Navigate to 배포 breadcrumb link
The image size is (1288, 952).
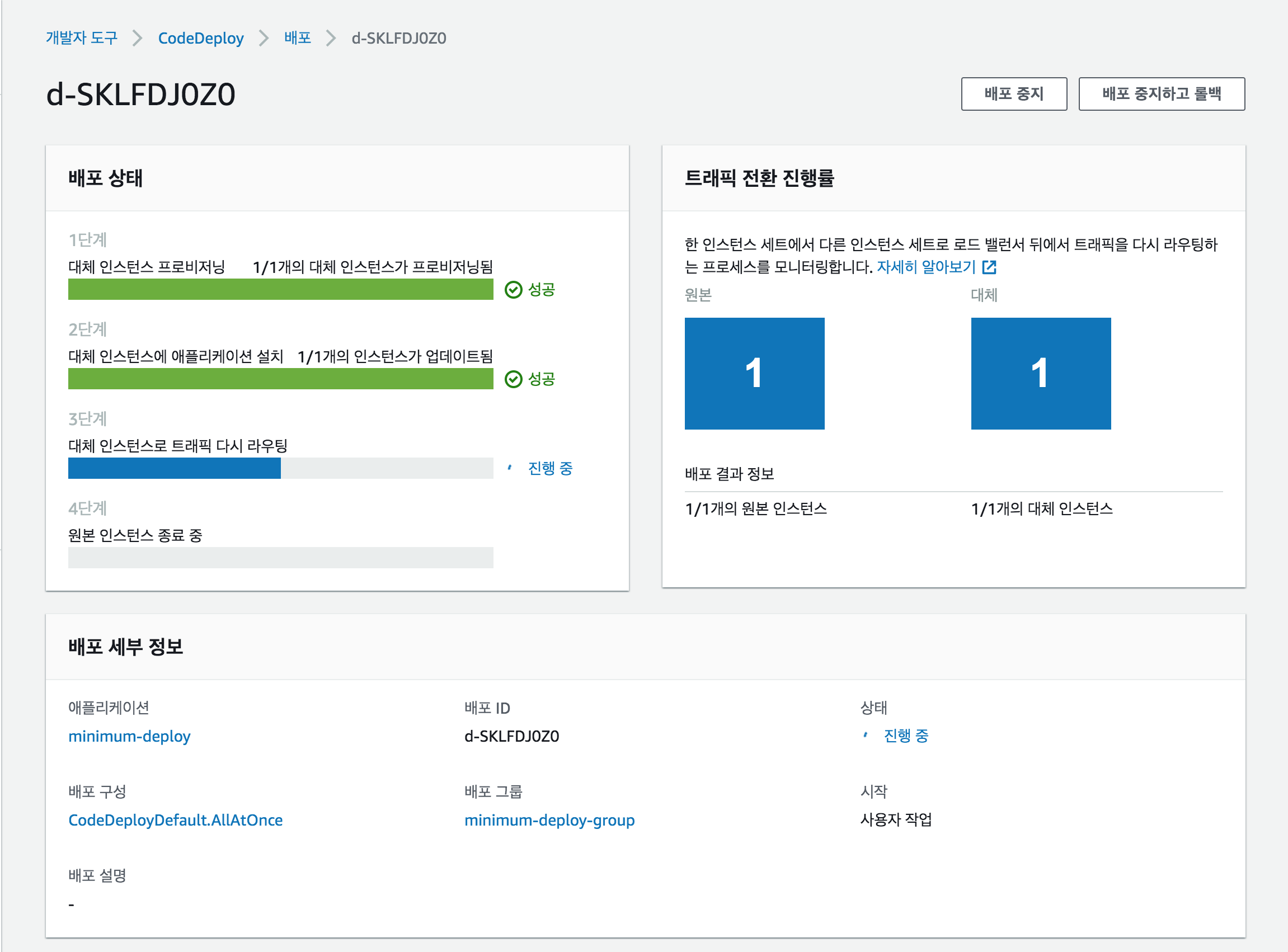[x=297, y=38]
